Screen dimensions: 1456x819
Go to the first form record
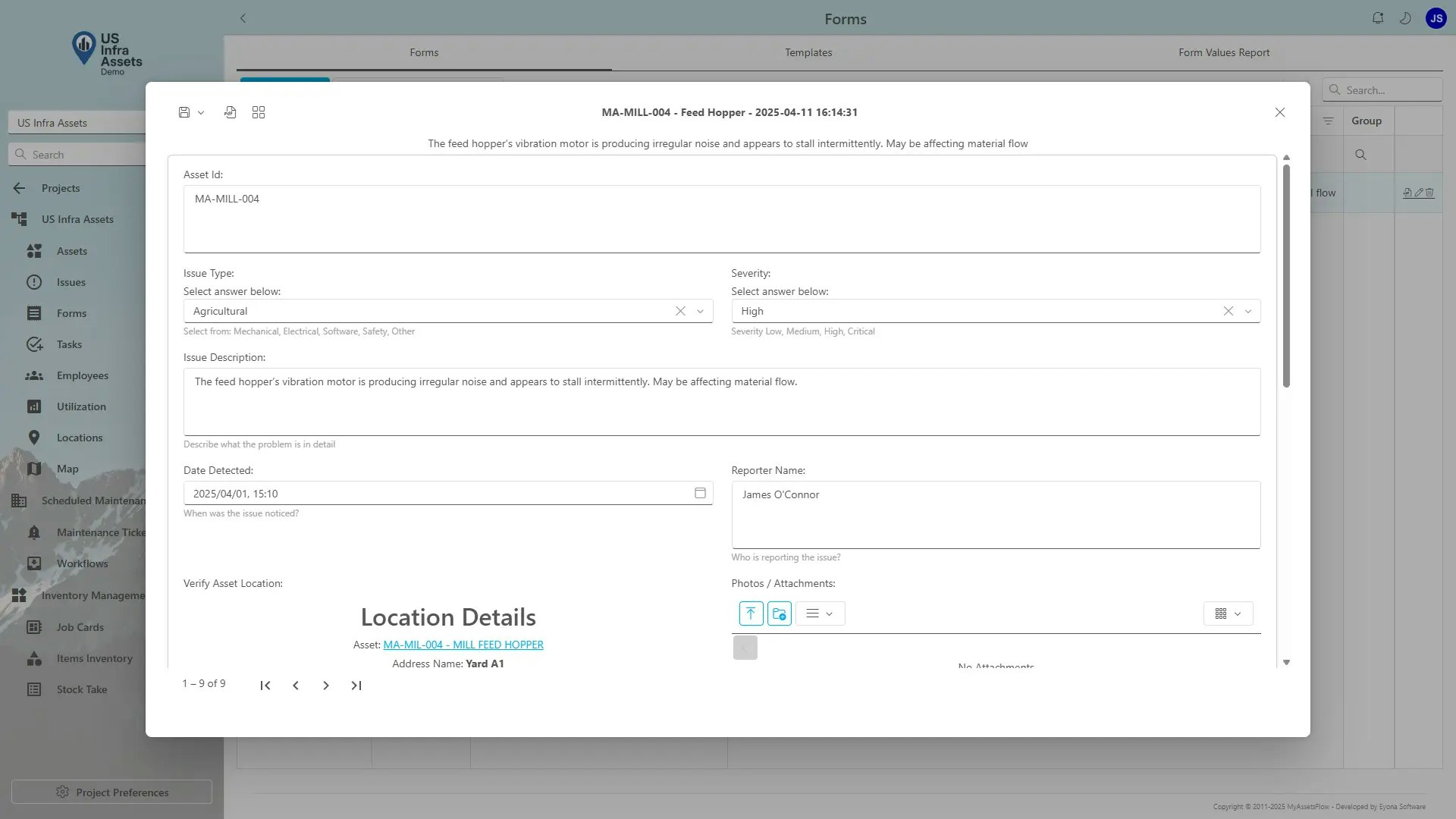(265, 686)
